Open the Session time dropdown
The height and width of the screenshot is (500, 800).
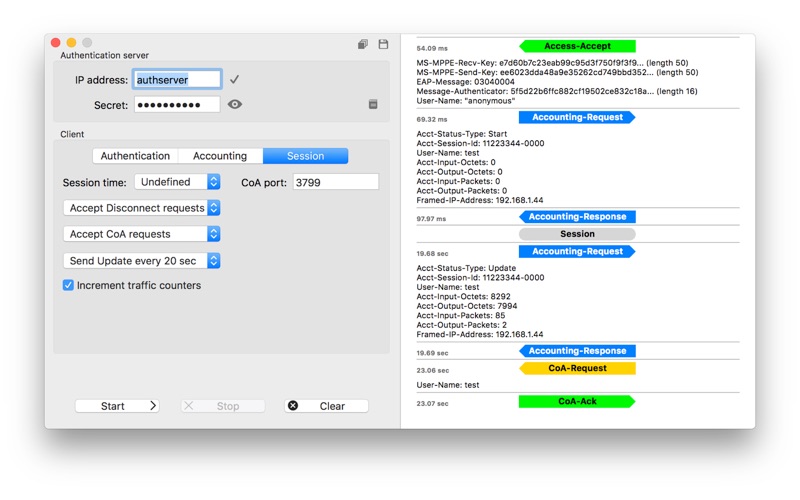coord(177,182)
